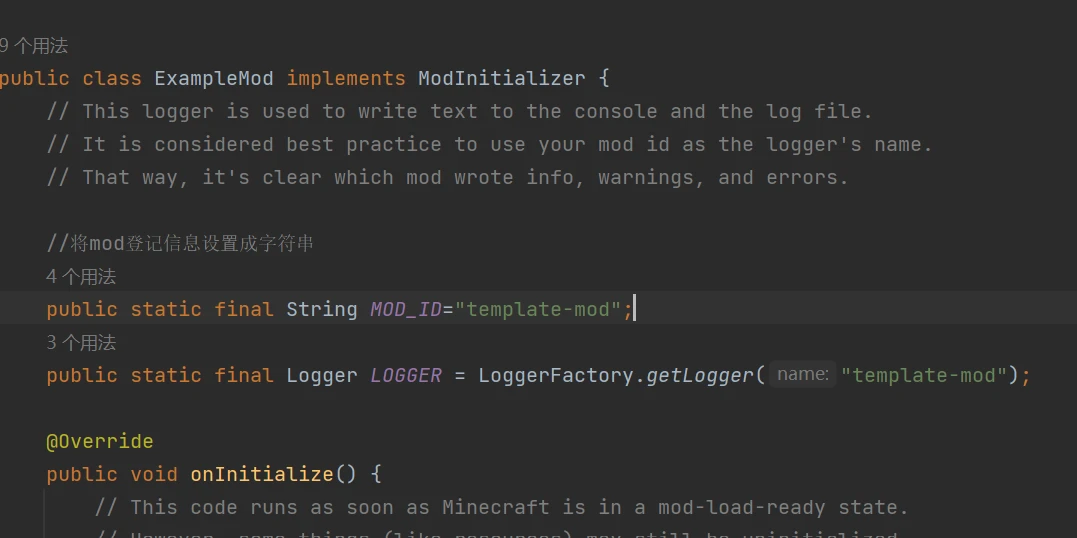1077x538 pixels.
Task: Click the Logger type in the LOGGER declaration
Action: click(322, 376)
